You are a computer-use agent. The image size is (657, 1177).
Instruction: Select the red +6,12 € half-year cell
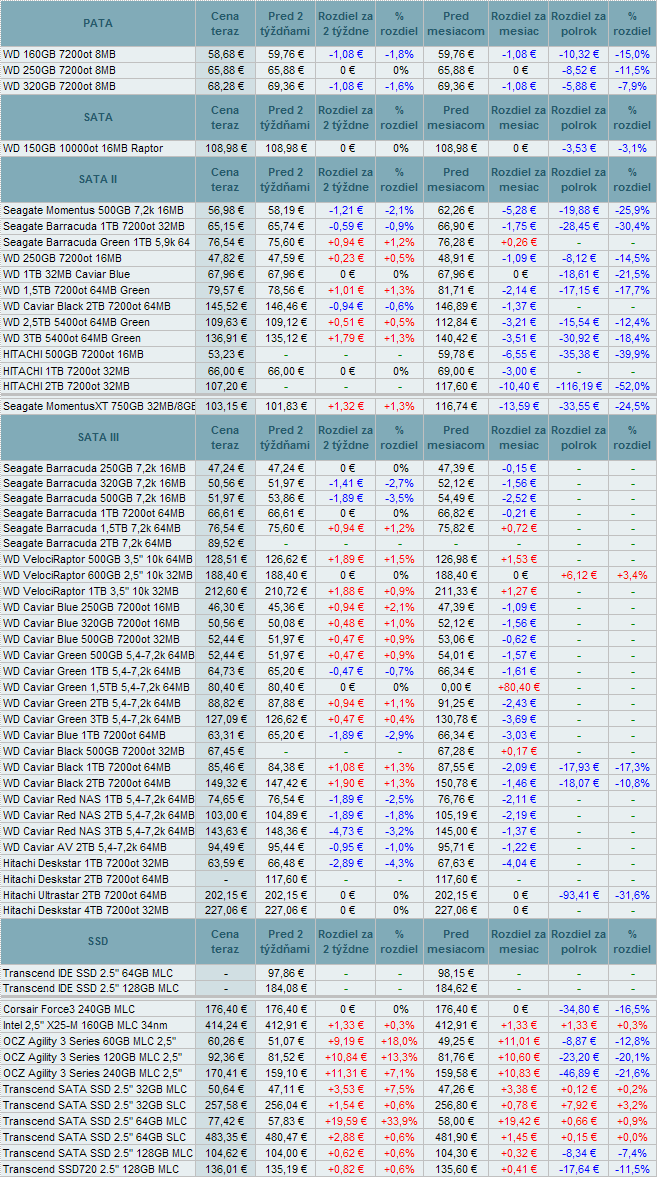click(x=577, y=574)
